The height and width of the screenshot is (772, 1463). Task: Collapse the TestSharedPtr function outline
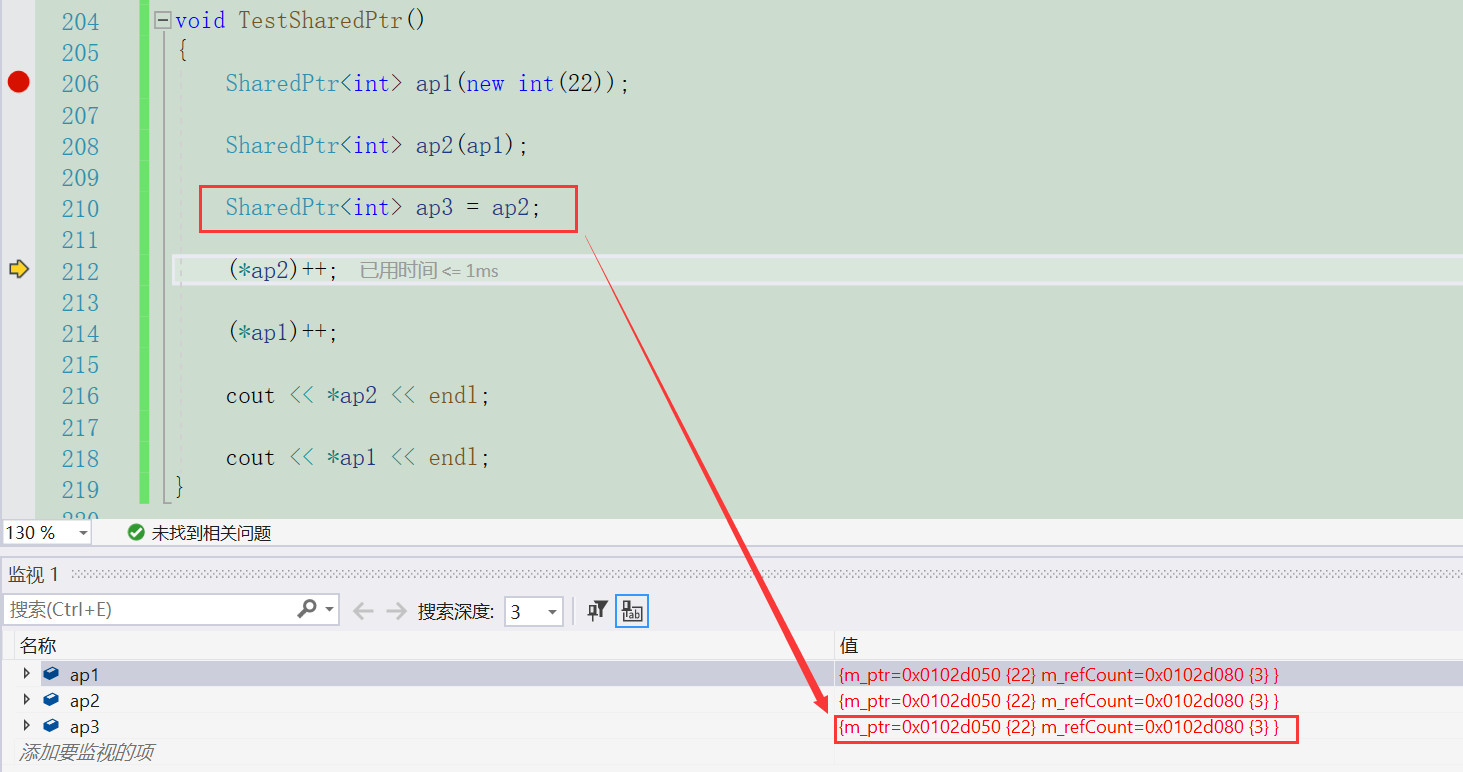pyautogui.click(x=163, y=21)
